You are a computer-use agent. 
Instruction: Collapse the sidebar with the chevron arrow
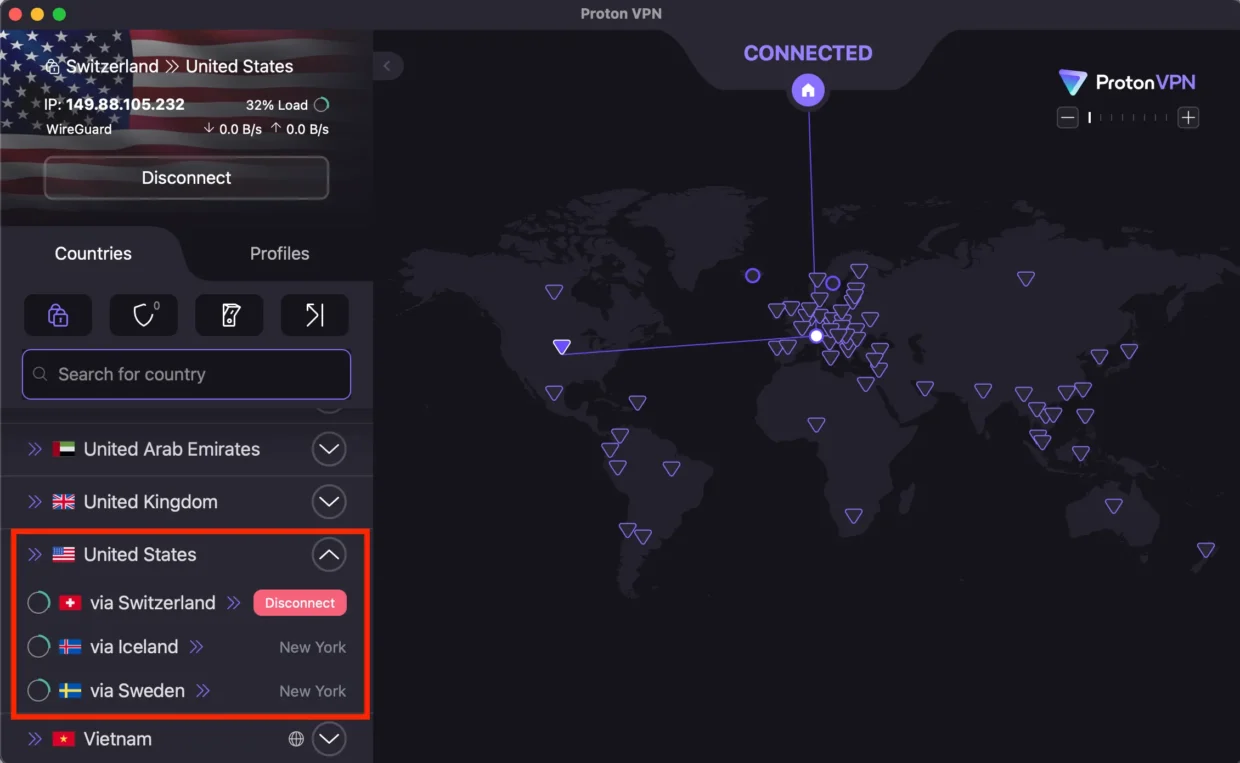click(x=387, y=66)
